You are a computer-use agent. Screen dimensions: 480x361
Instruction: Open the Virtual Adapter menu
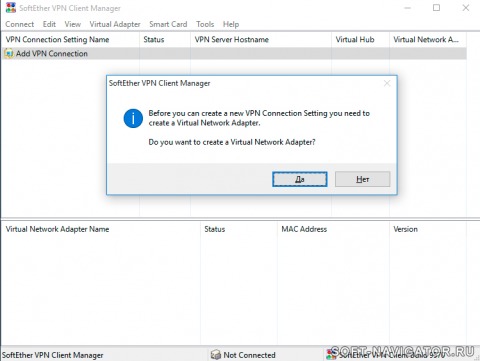[x=115, y=24]
